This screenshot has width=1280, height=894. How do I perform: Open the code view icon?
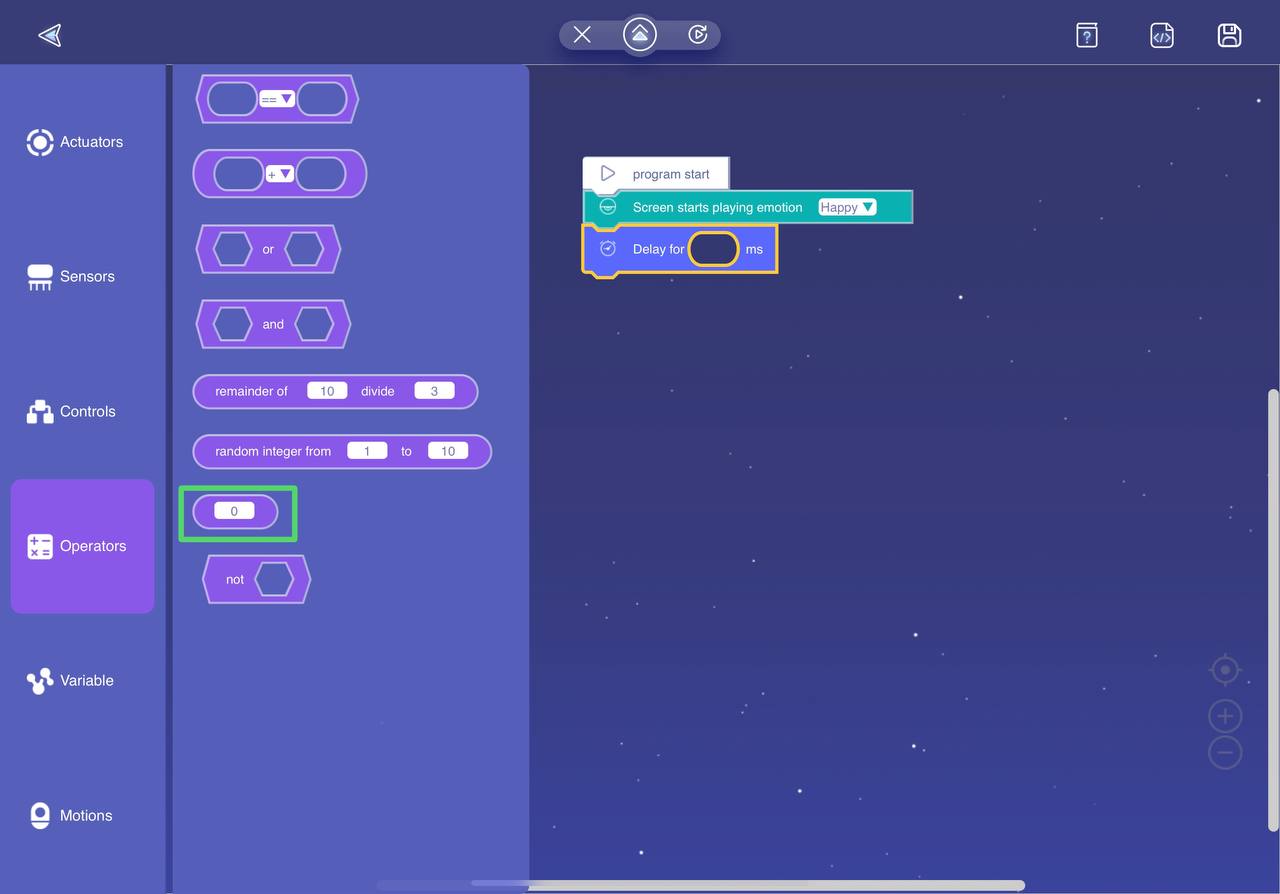tap(1161, 35)
